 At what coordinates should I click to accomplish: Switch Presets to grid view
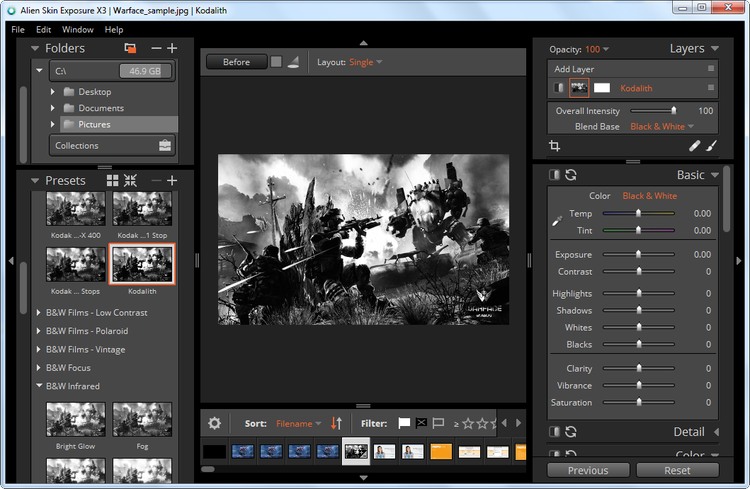point(112,181)
